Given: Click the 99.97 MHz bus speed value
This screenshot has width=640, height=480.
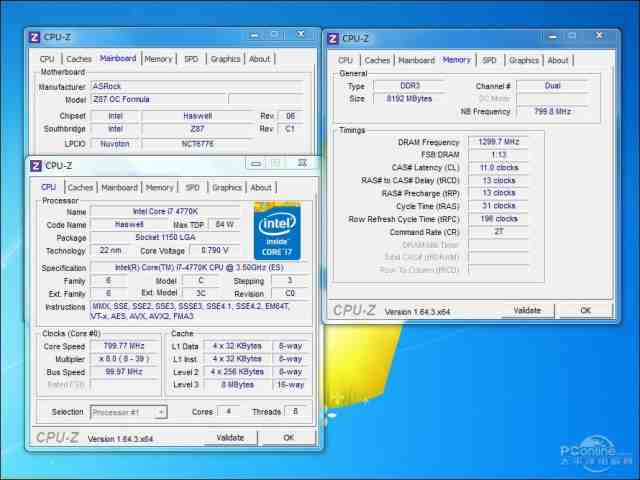Looking at the screenshot, I should tap(124, 372).
